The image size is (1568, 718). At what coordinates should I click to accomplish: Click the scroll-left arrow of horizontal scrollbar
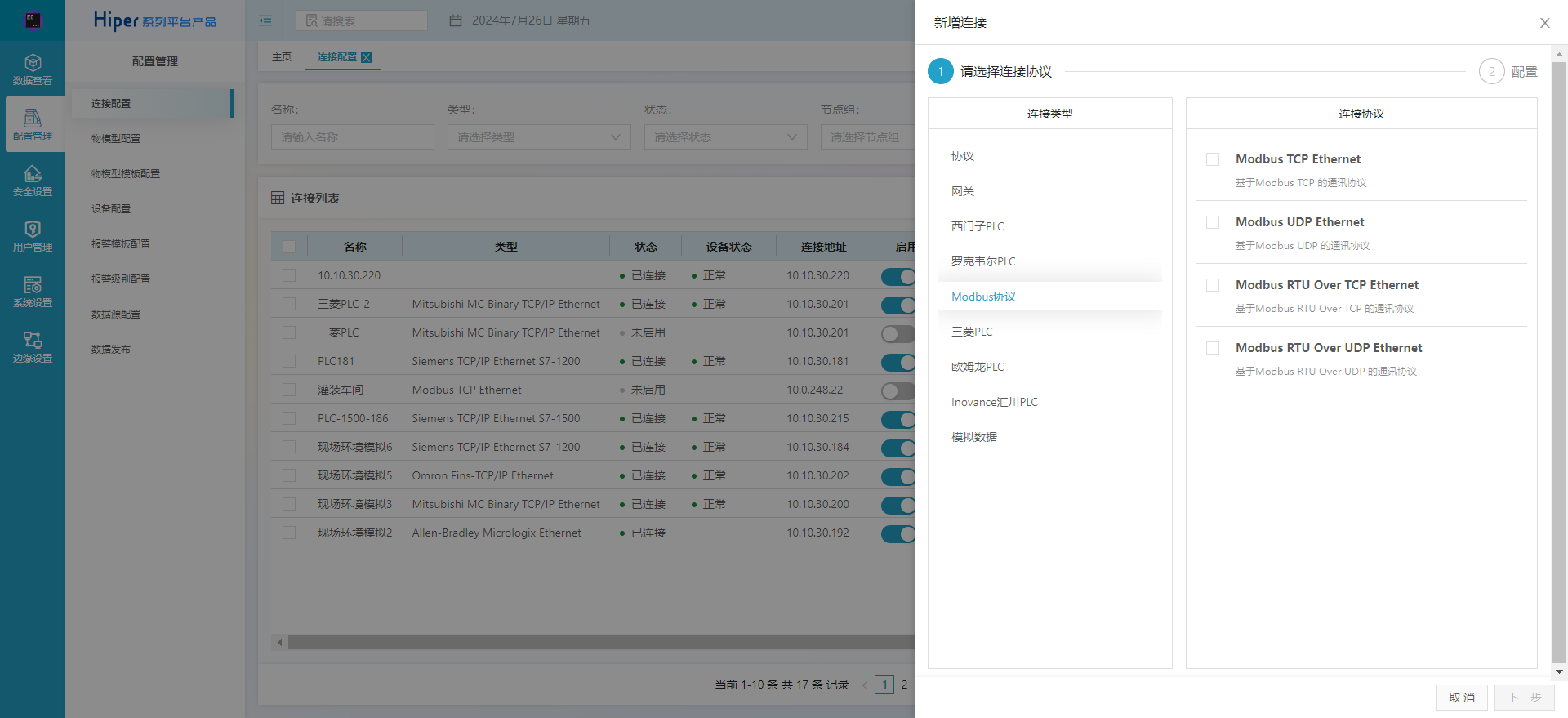click(x=280, y=643)
